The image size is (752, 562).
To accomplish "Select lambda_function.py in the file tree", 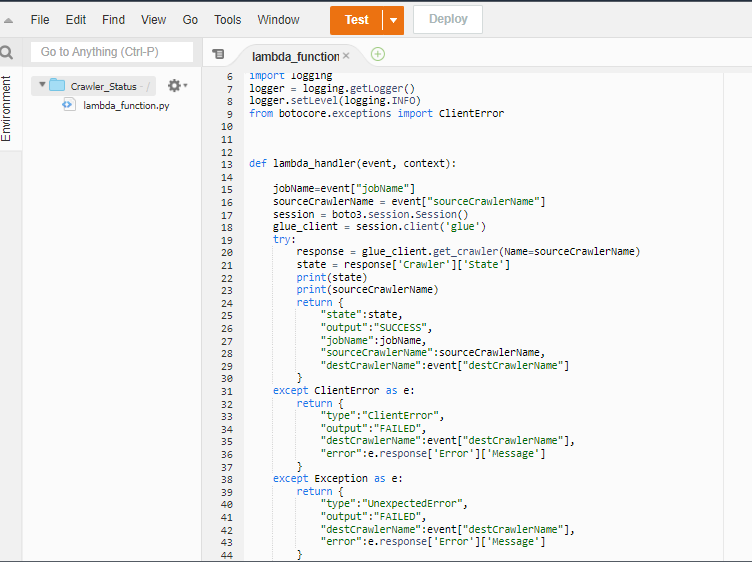I will pos(126,105).
